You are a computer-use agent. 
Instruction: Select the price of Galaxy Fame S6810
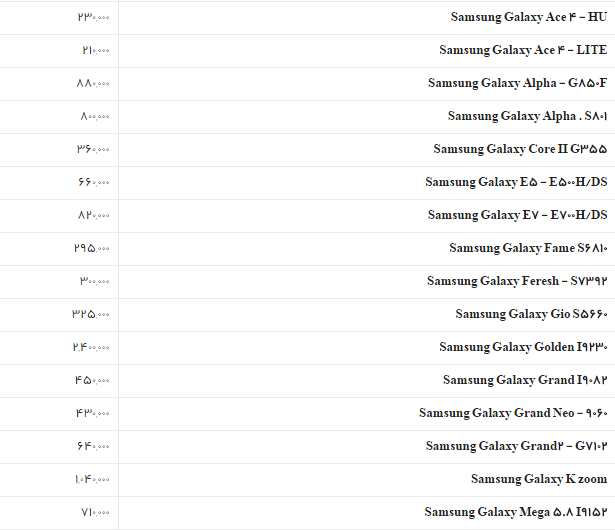(x=92, y=248)
